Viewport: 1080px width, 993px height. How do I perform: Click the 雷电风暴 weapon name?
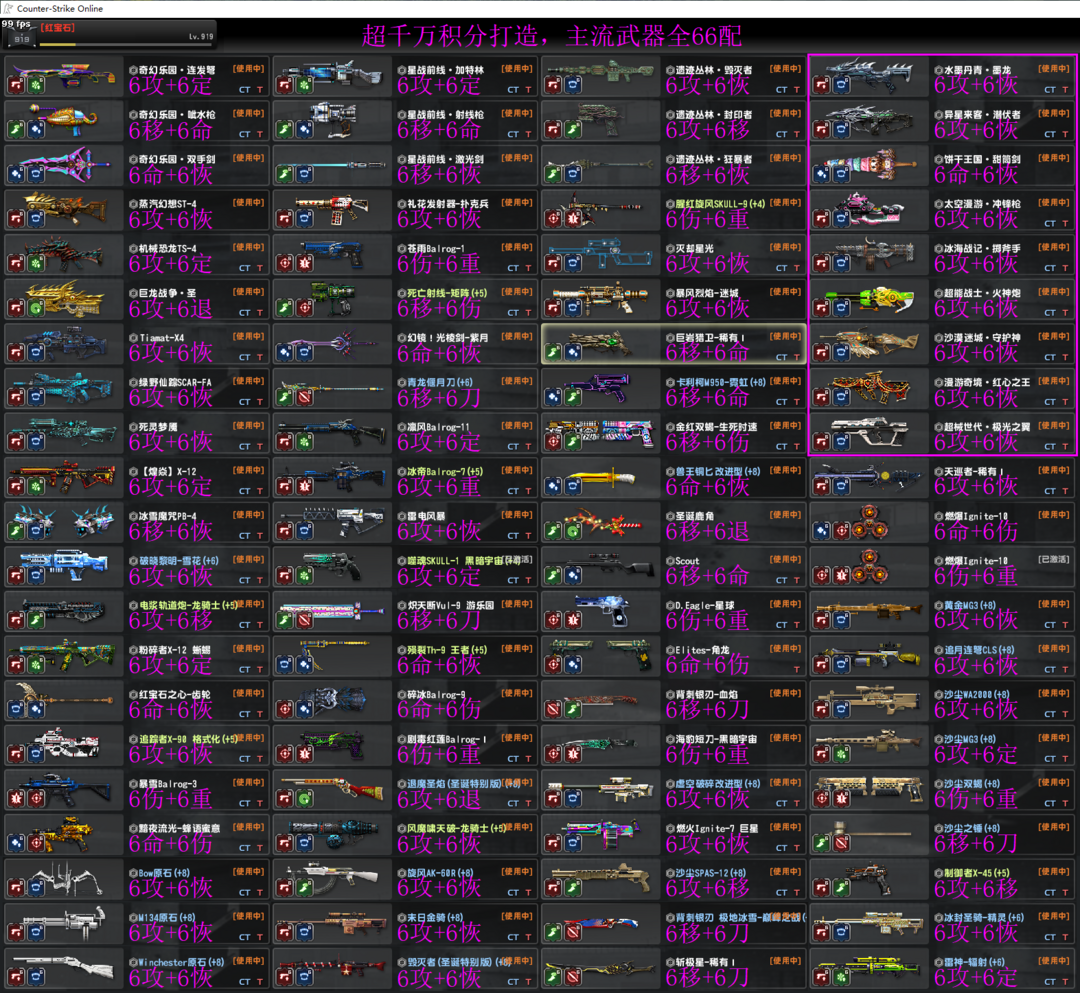(426, 516)
